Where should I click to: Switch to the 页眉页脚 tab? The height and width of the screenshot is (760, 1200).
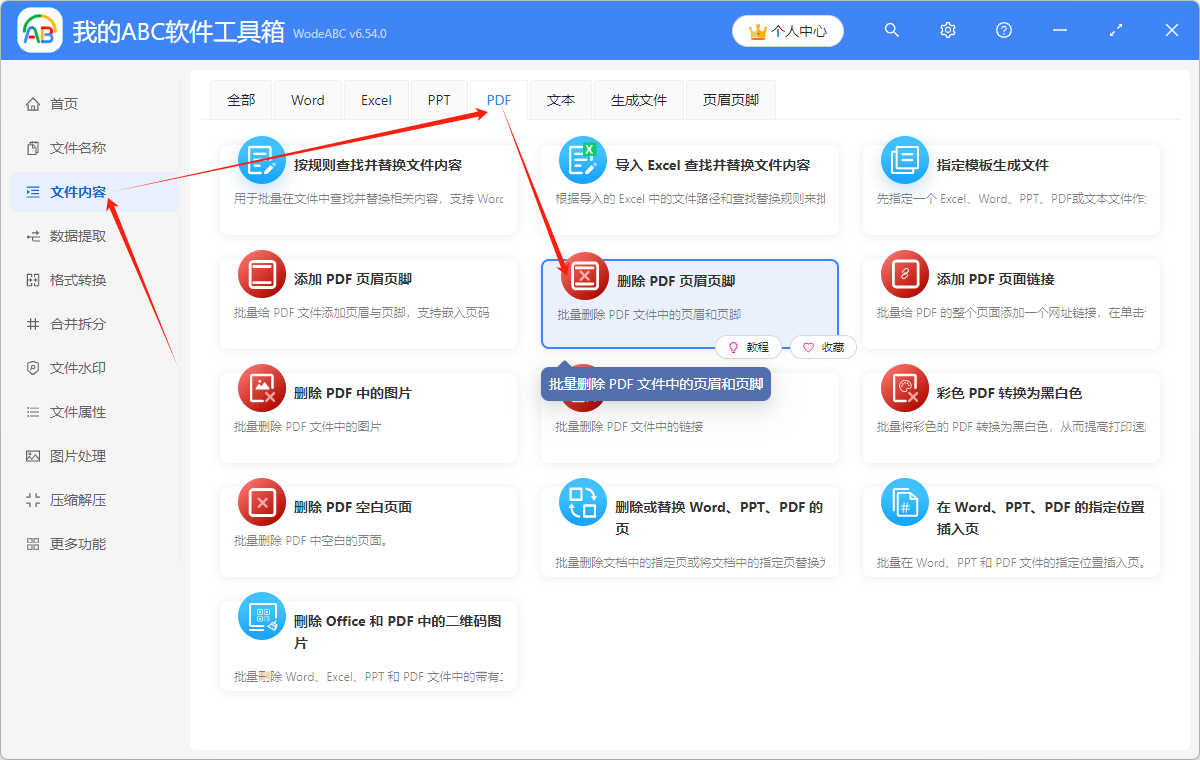coord(730,99)
